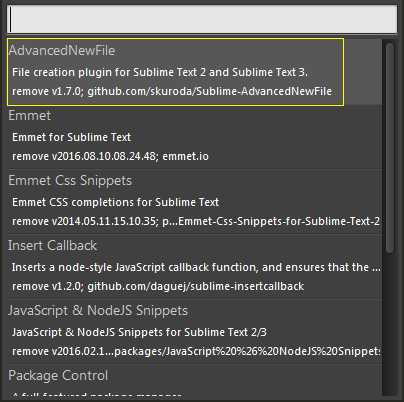Click the 'remove v1.2.0; github.com/daguej' line
The width and height of the screenshot is (404, 402).
[x=158, y=286]
